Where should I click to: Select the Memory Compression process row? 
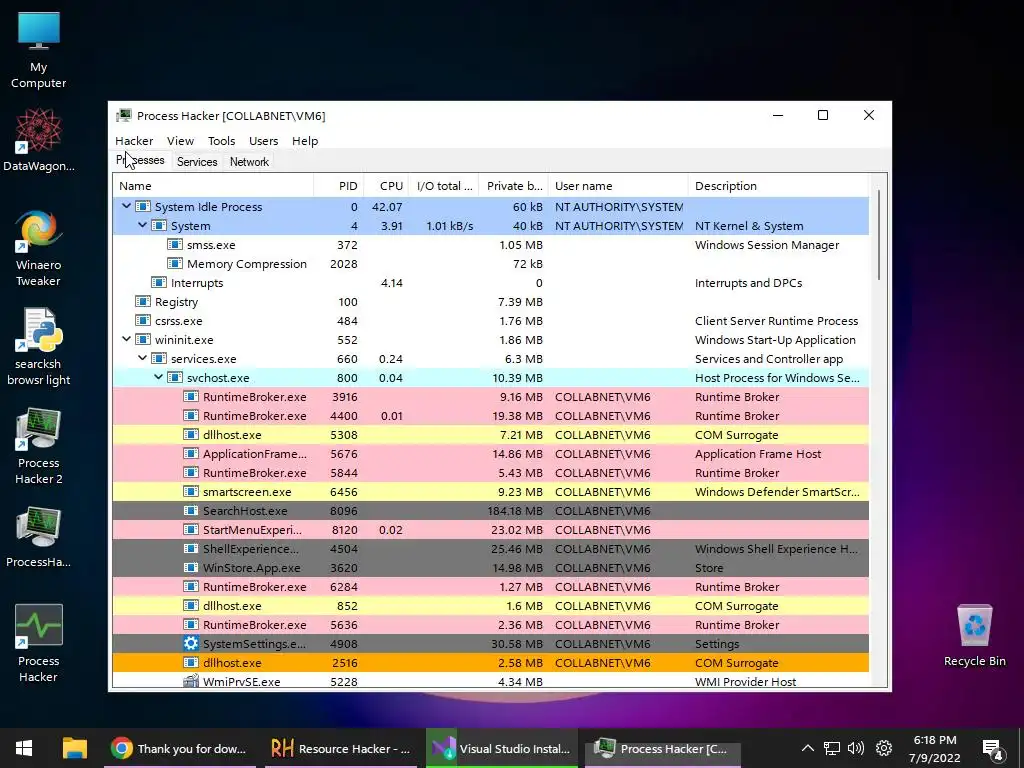pyautogui.click(x=491, y=264)
